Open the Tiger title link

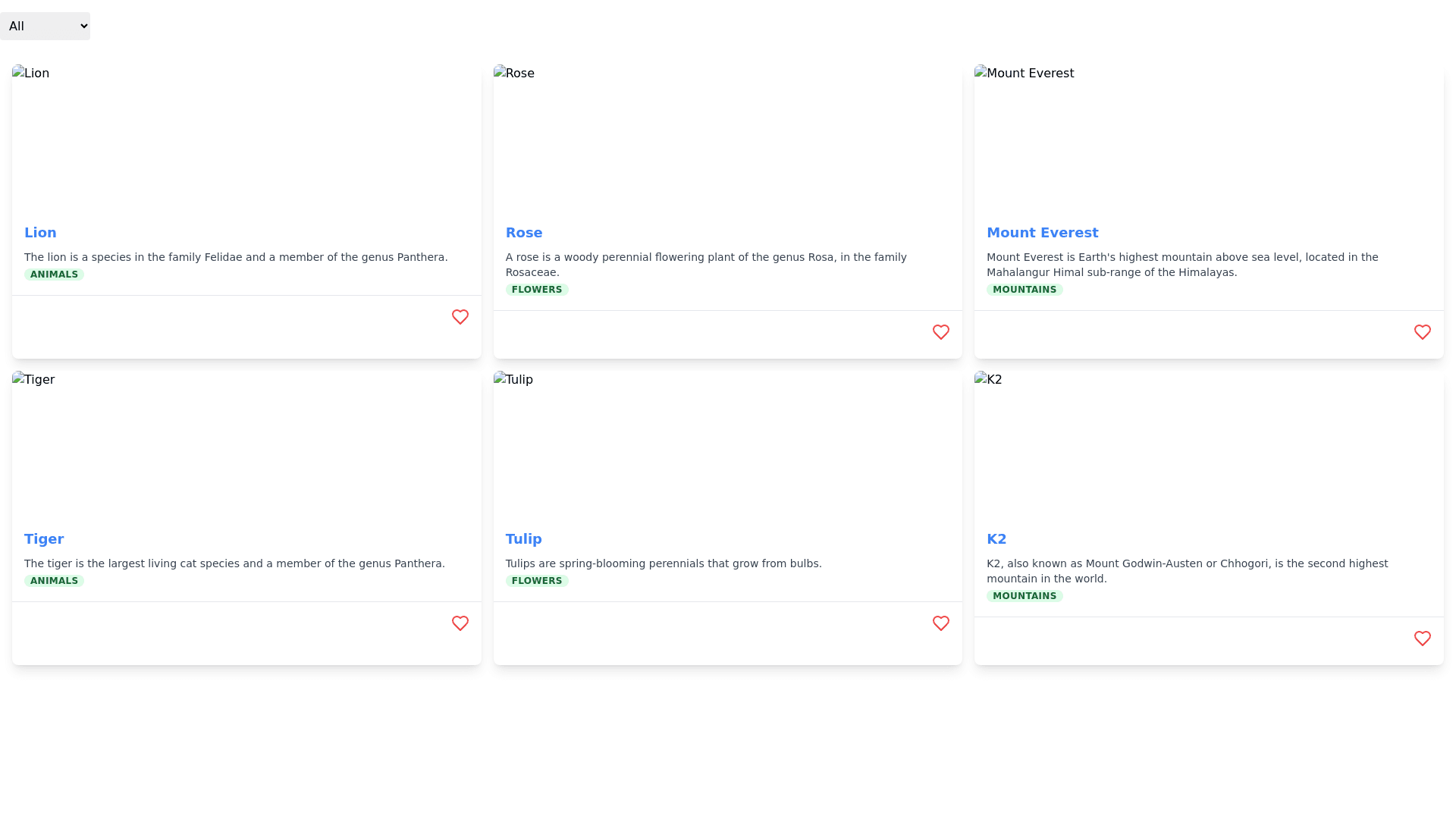tap(44, 539)
